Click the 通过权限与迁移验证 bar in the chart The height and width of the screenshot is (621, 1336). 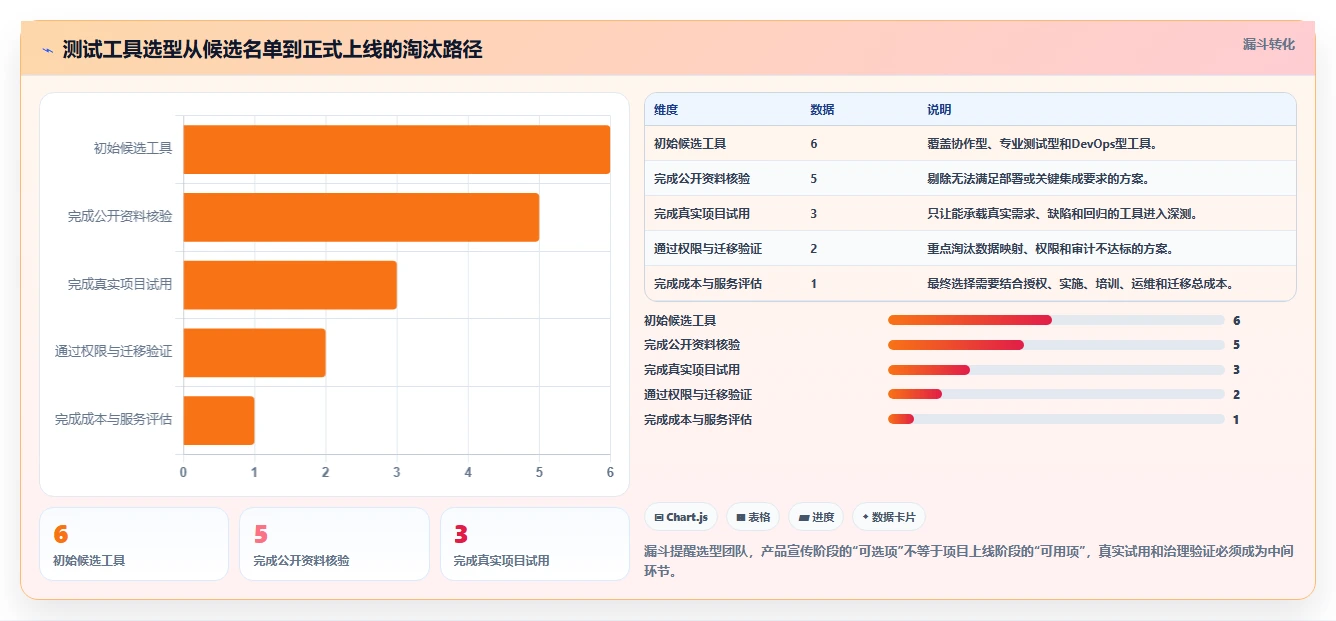[255, 352]
